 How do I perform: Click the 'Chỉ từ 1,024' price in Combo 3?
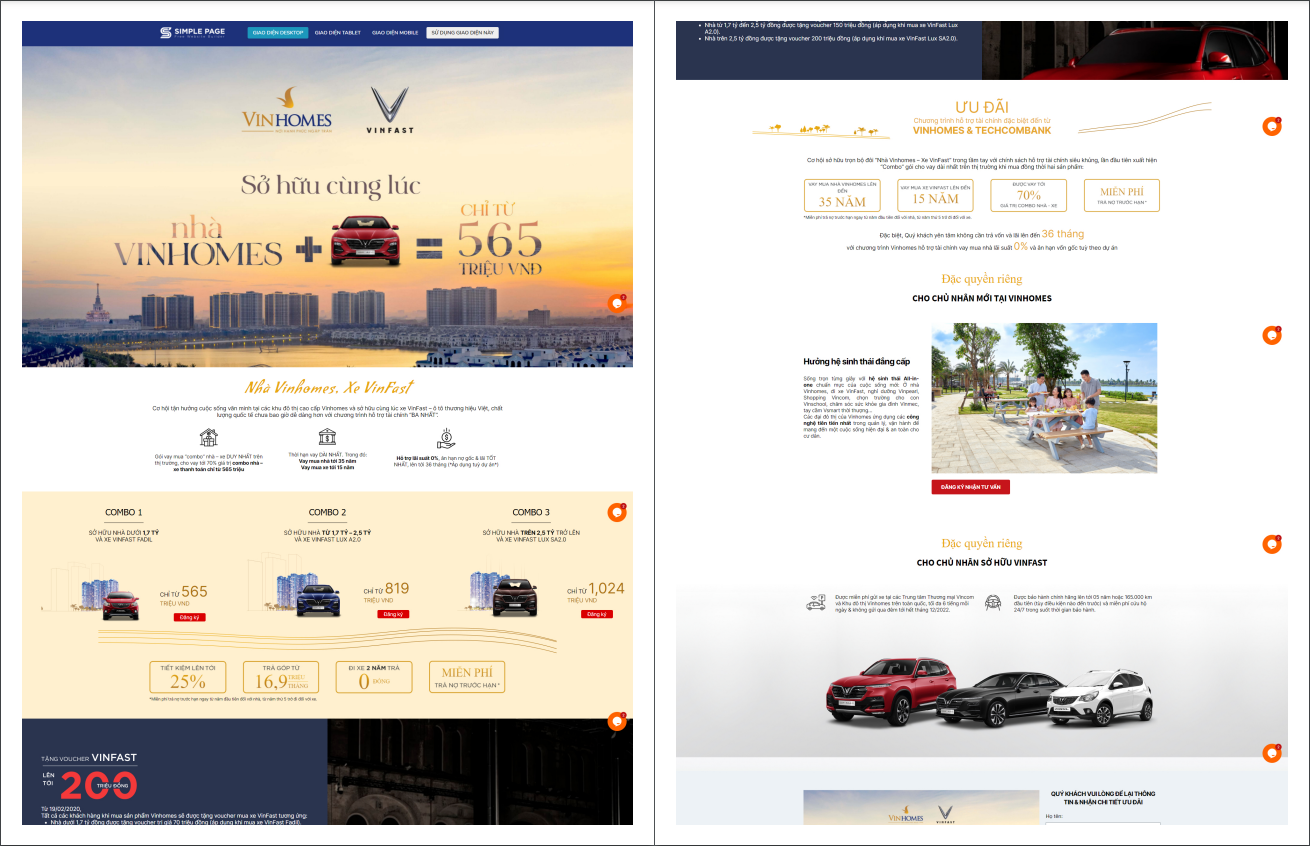coord(595,590)
